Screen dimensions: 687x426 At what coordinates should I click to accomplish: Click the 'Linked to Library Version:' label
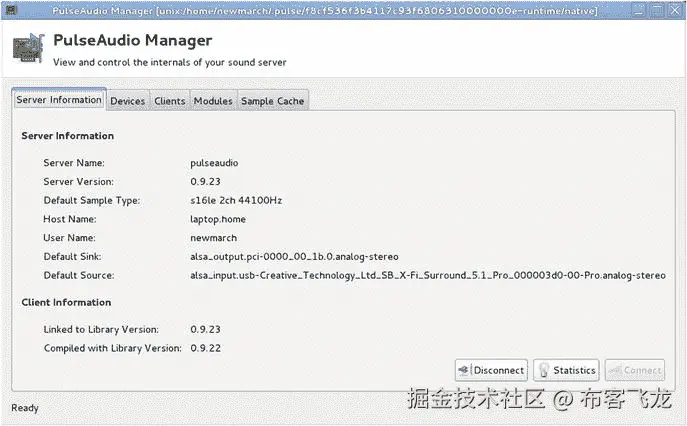101,330
